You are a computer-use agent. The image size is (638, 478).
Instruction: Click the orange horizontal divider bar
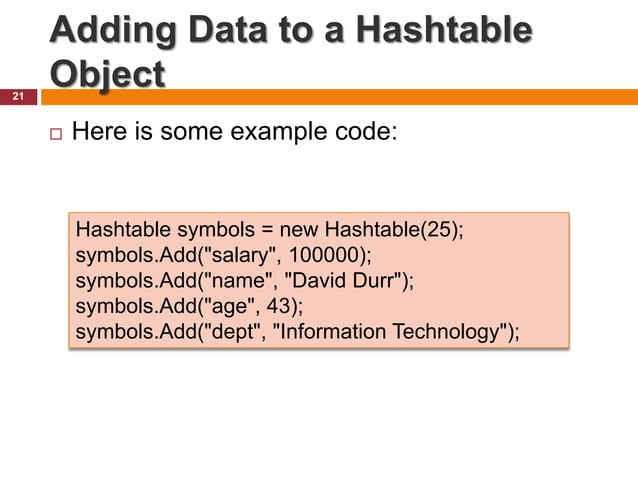click(x=339, y=97)
